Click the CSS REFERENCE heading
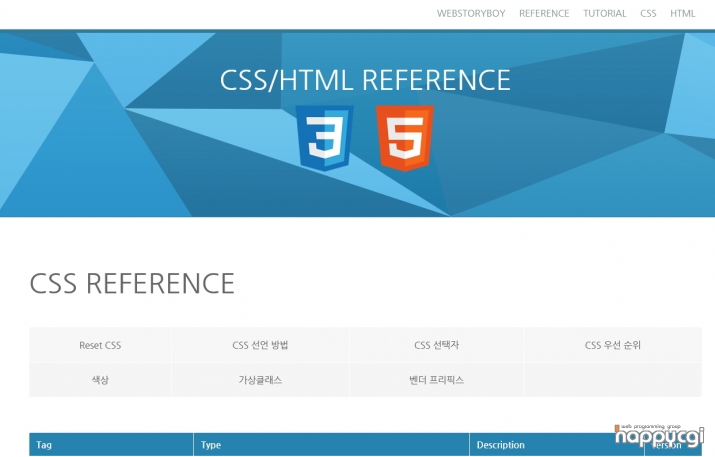715x457 pixels. tap(132, 283)
